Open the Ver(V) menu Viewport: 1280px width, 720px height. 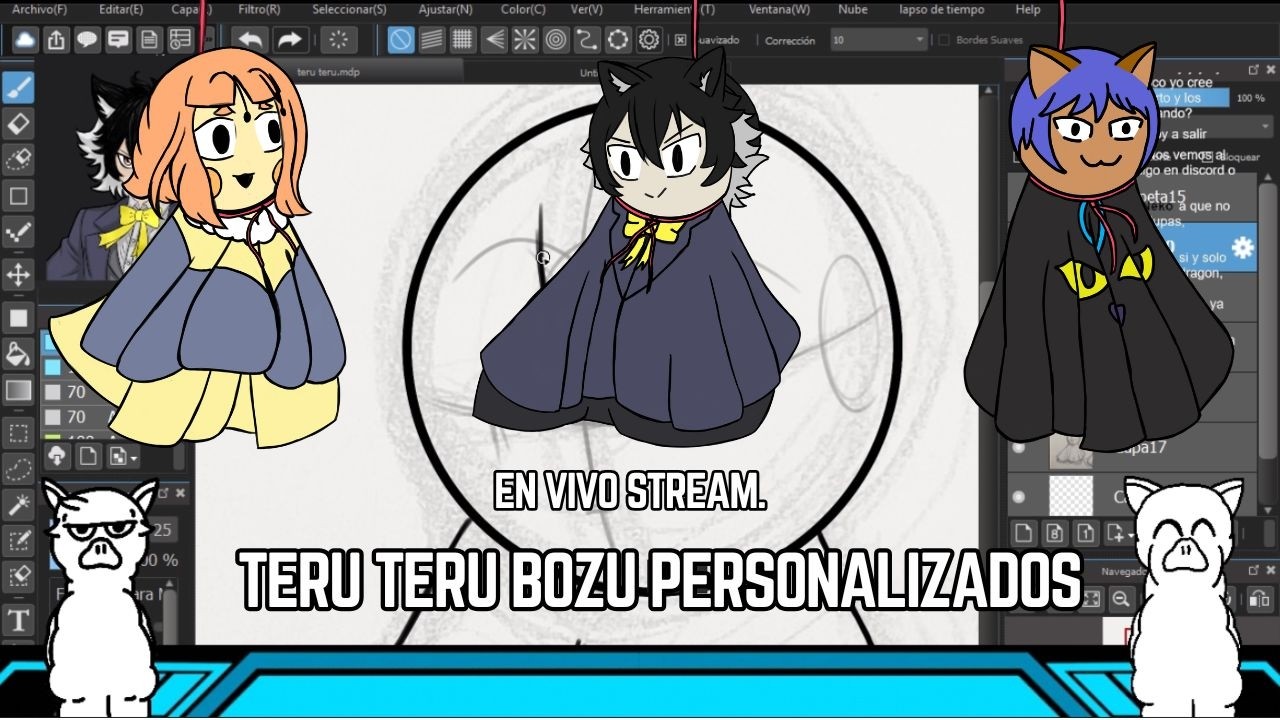tap(586, 10)
